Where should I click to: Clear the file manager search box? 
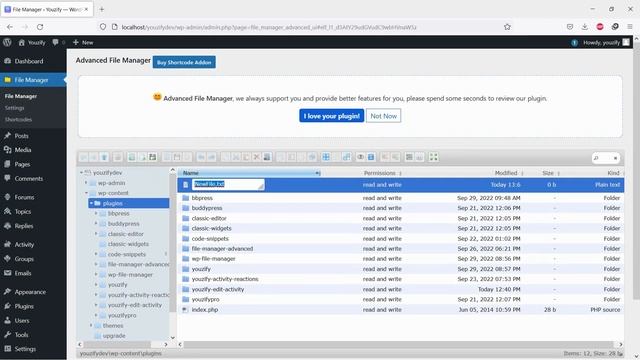(x=615, y=158)
